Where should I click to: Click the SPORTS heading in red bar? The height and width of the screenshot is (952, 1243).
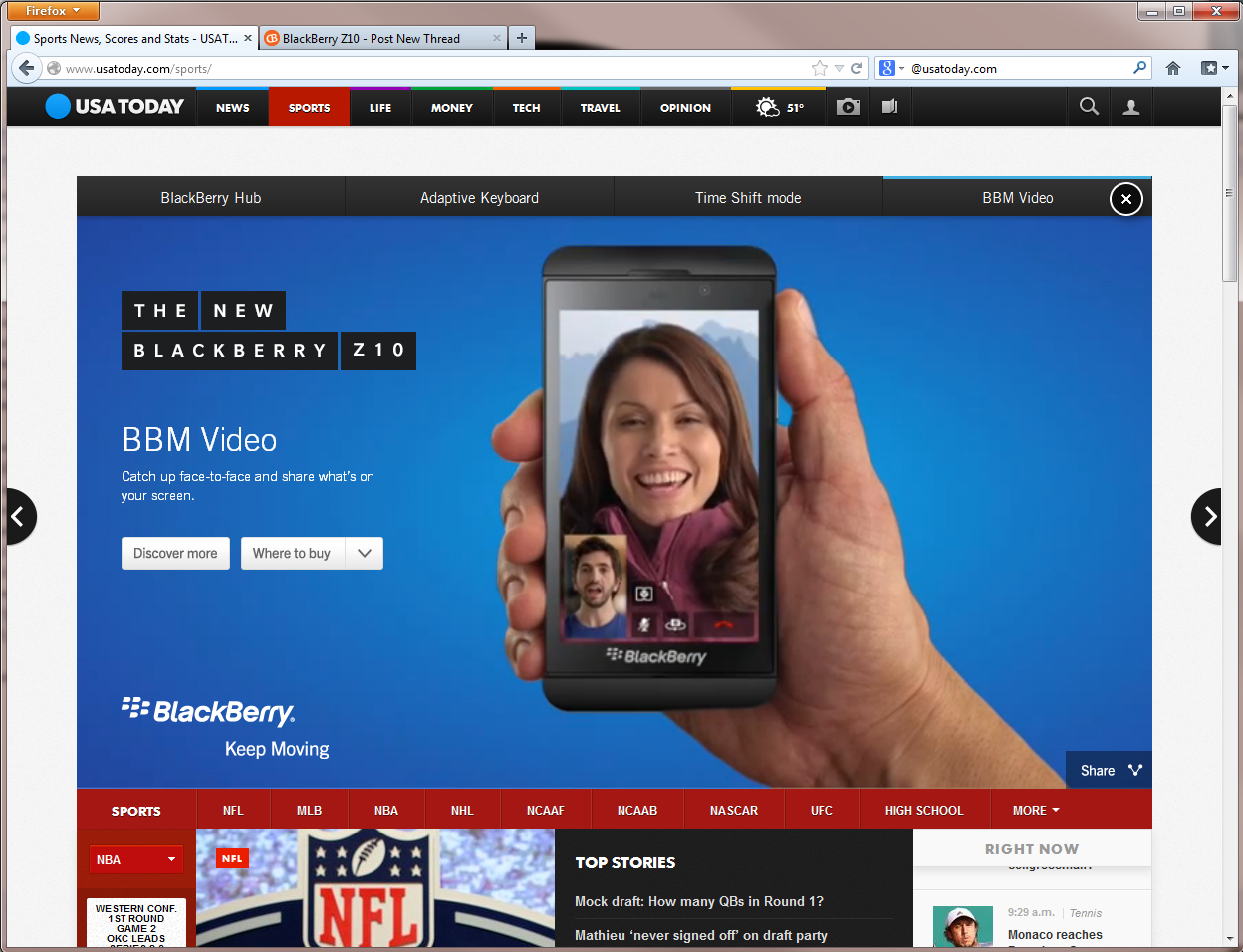point(136,811)
